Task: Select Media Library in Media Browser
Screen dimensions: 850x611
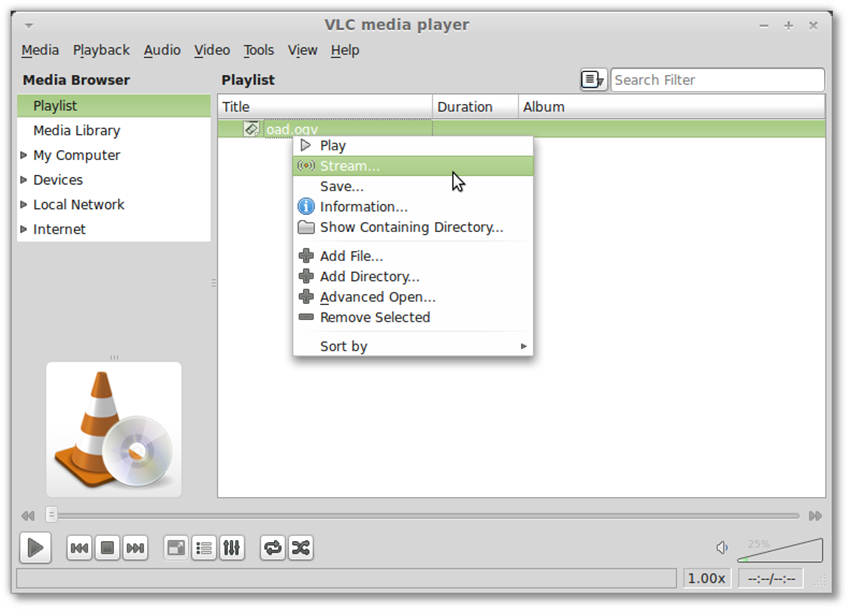Action: [x=114, y=131]
